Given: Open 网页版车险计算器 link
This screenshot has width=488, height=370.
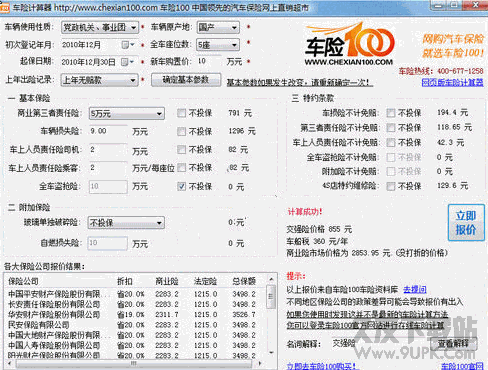Looking at the screenshot, I should pyautogui.click(x=452, y=82).
